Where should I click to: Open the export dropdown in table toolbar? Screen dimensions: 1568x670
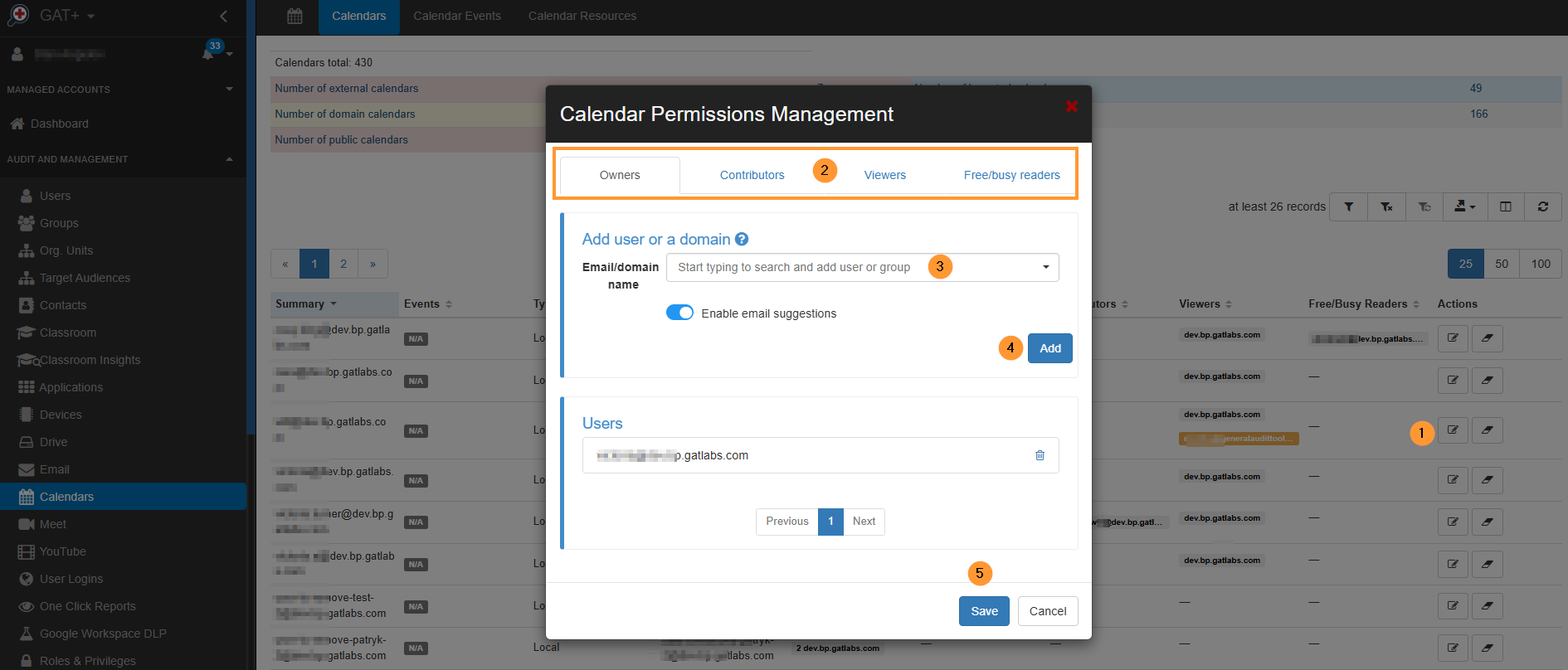click(1465, 206)
